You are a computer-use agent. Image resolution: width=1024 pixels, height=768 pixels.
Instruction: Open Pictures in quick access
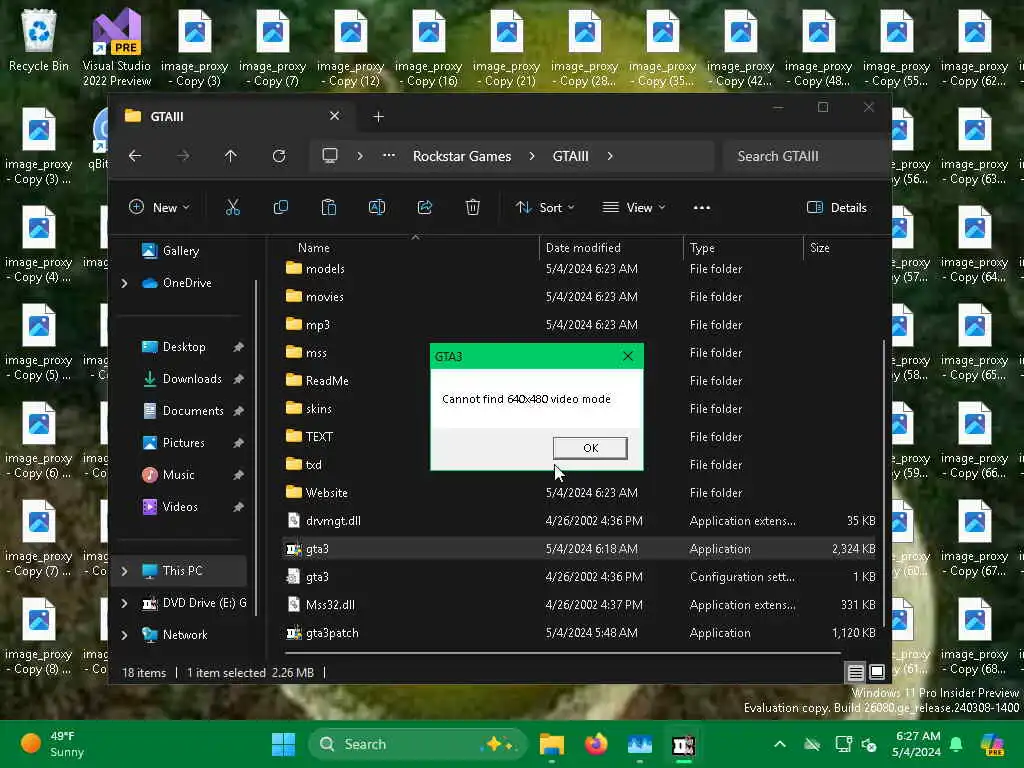(184, 443)
